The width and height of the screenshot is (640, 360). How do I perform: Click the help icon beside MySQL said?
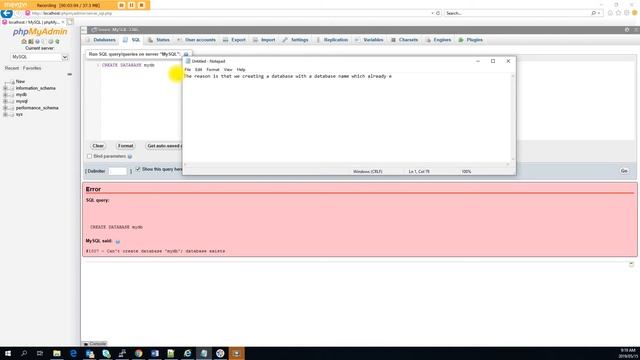[118, 241]
